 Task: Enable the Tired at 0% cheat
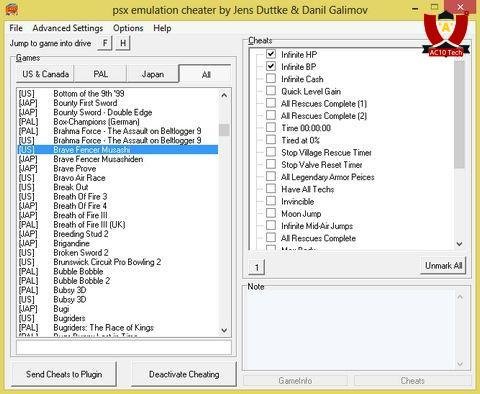(x=271, y=140)
